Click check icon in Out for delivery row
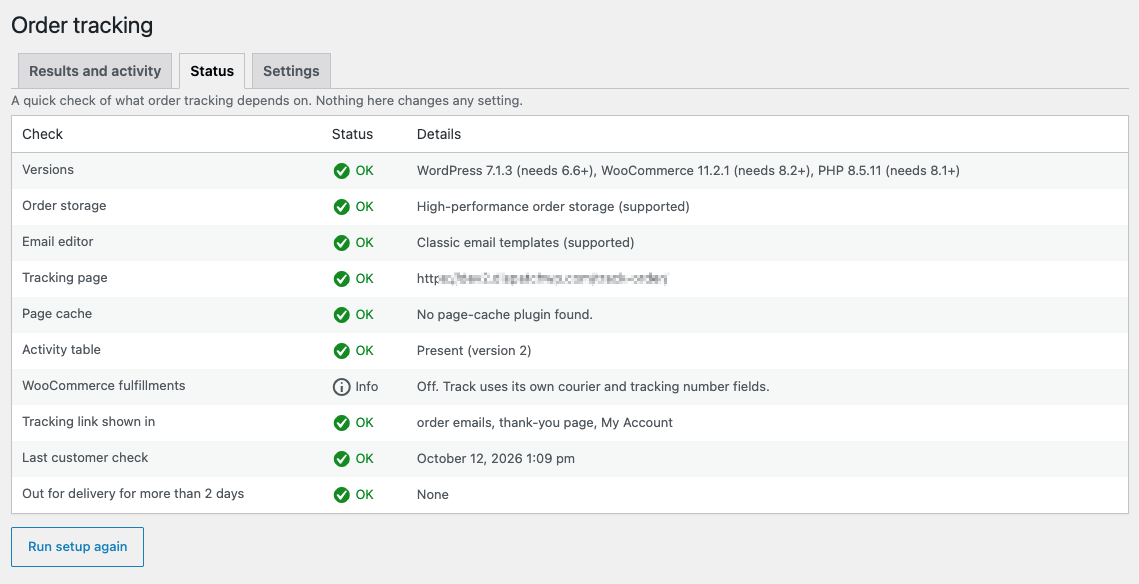1139x584 pixels. click(341, 495)
